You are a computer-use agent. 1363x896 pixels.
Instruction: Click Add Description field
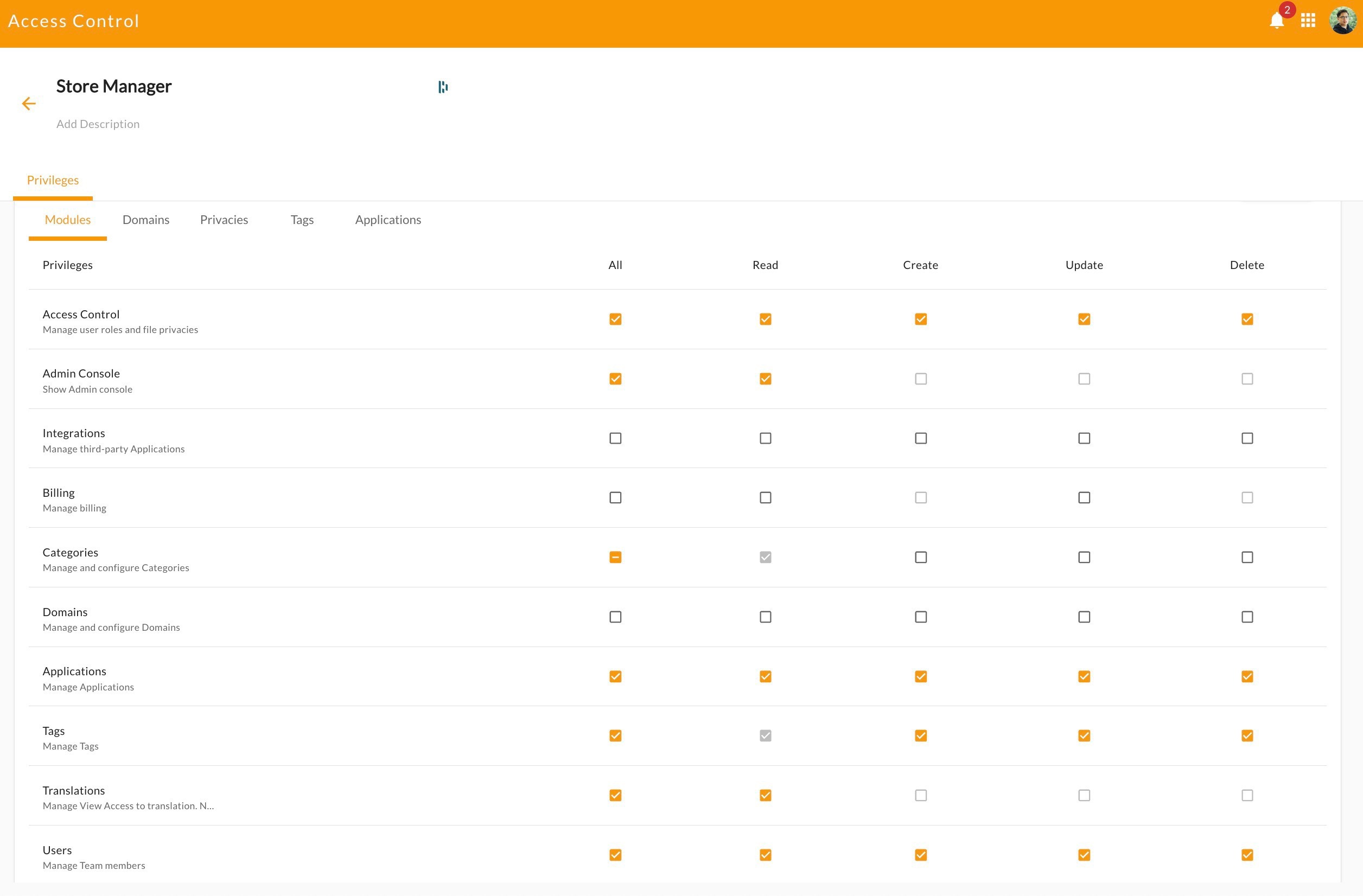click(x=98, y=124)
